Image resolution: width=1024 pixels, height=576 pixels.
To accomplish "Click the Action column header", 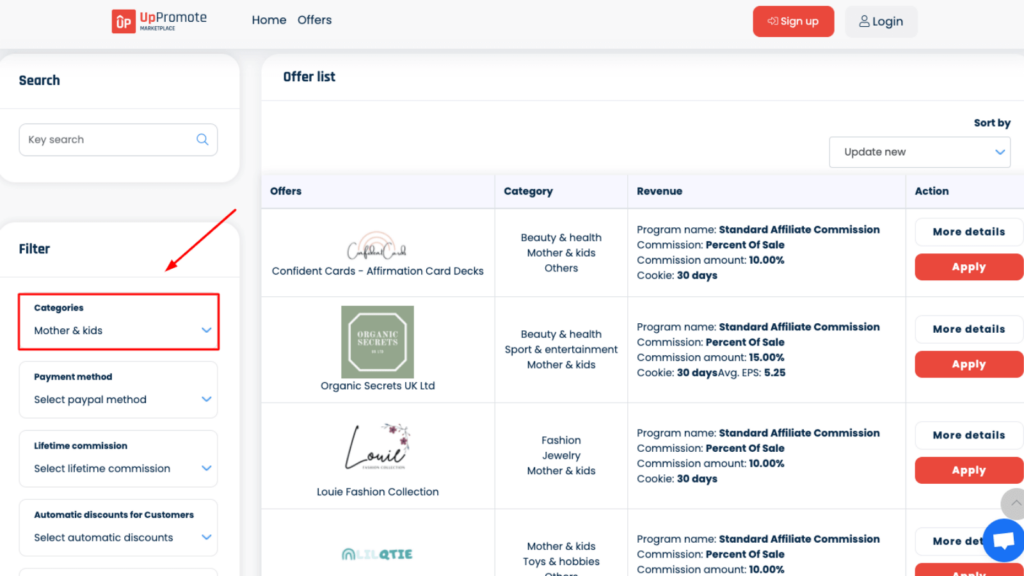I will 932,191.
